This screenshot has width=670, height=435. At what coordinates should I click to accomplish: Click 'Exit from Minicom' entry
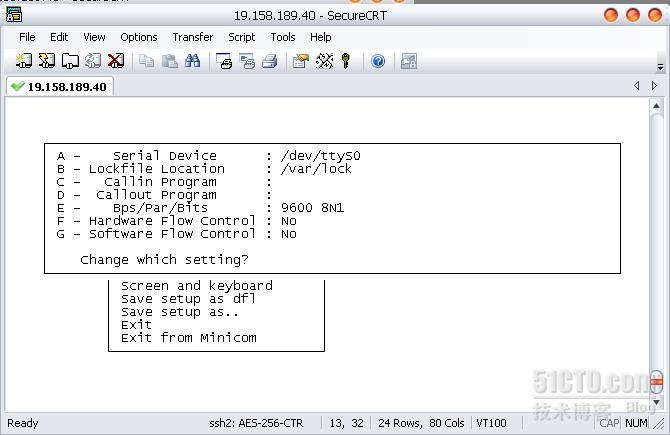tap(189, 338)
